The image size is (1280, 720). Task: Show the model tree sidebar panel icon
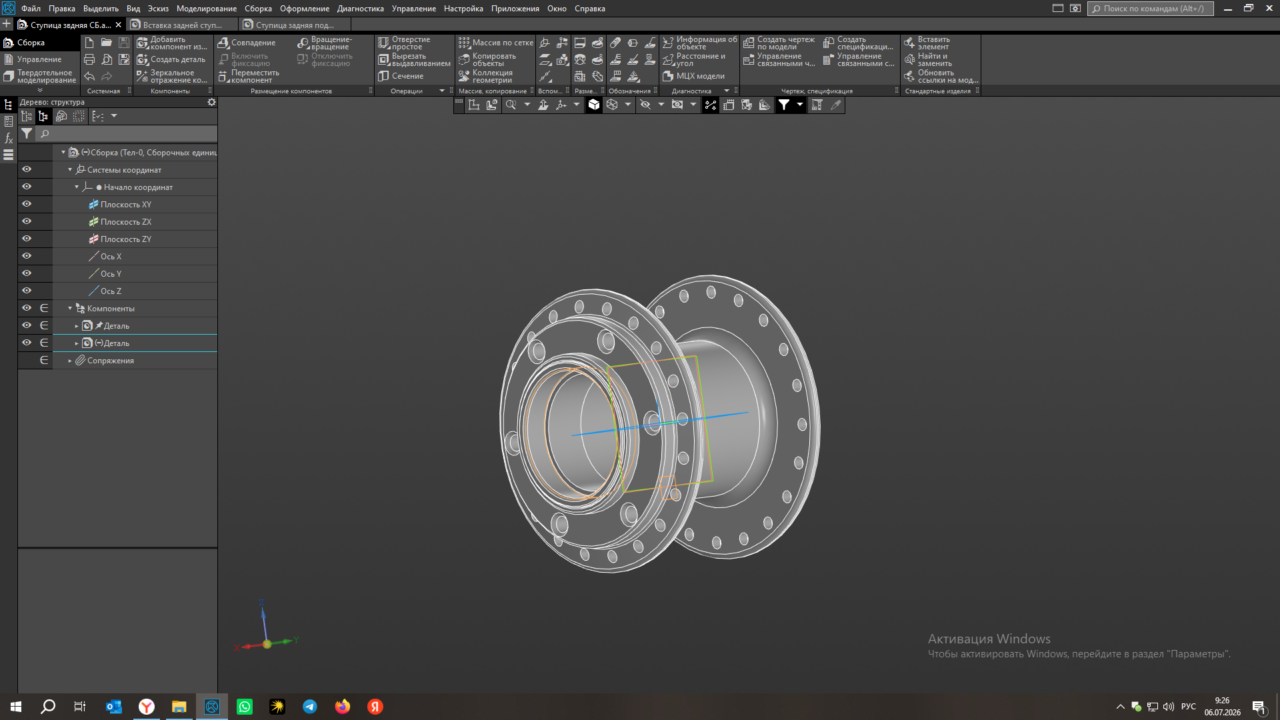tap(8, 104)
